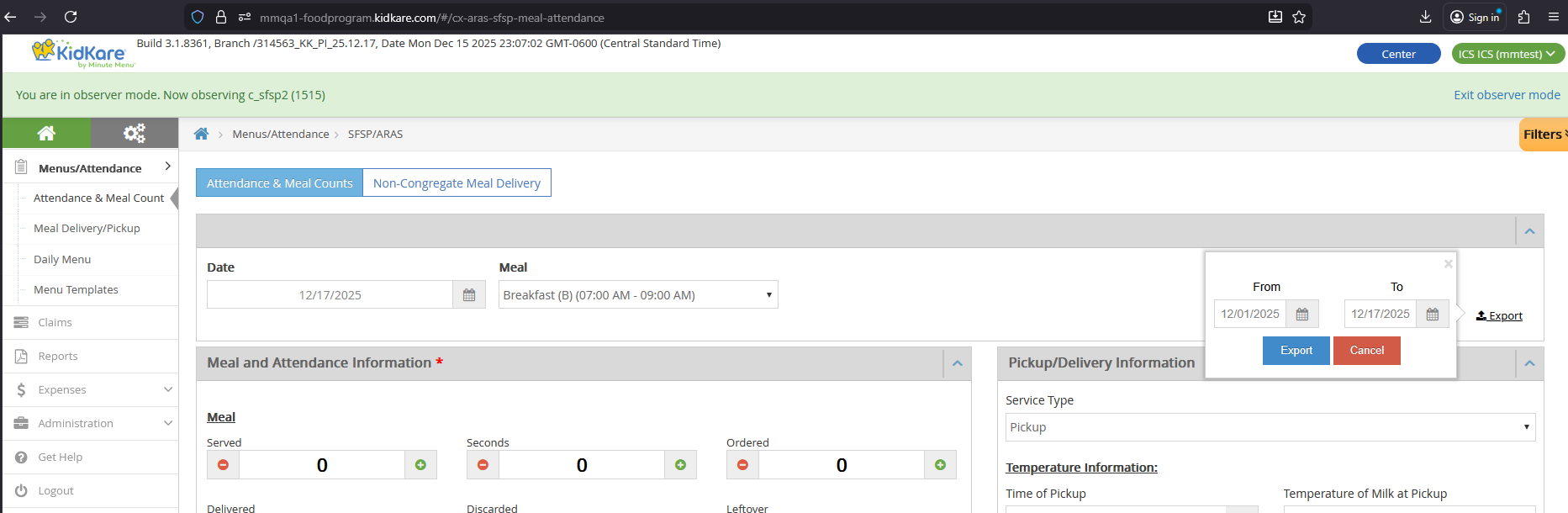
Task: Click the breadcrumb home icon
Action: (x=201, y=134)
